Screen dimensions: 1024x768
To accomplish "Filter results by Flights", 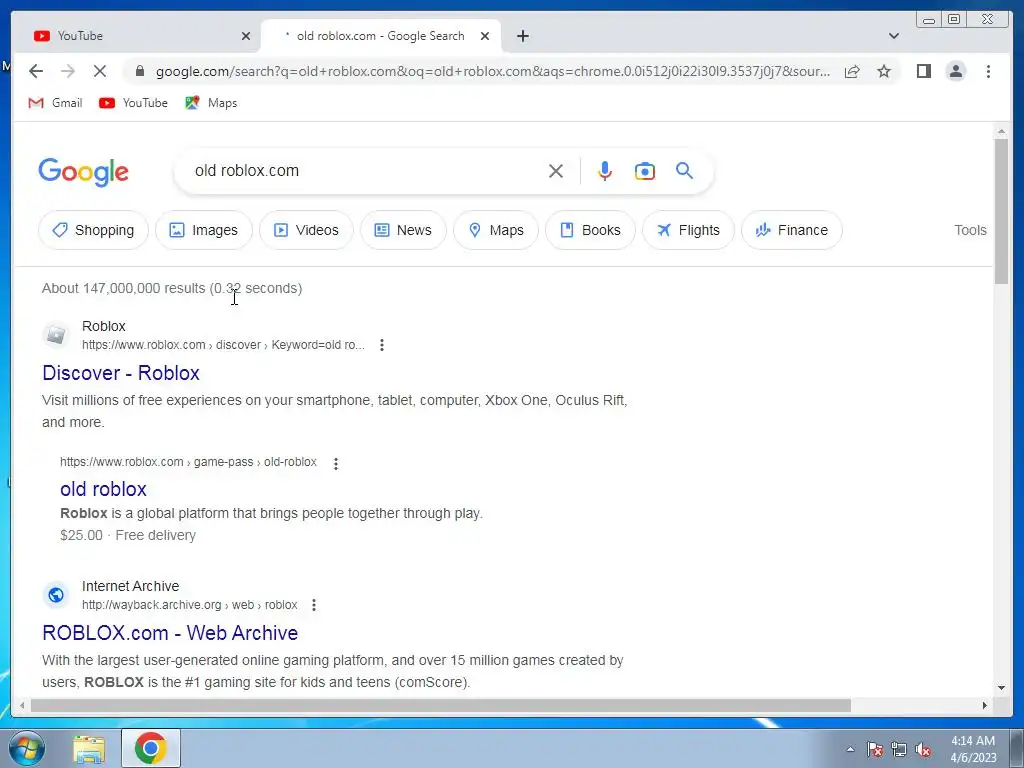I will [x=688, y=230].
